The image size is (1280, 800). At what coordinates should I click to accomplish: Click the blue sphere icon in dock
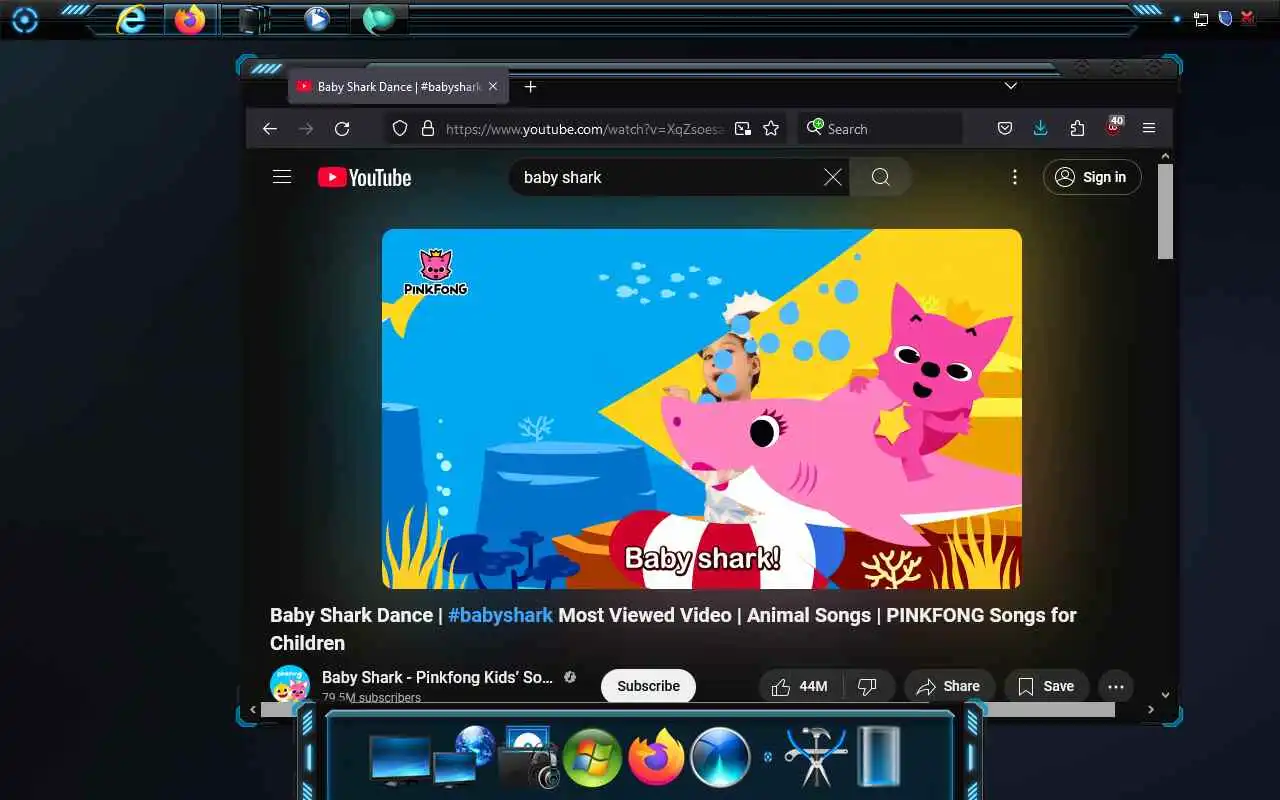point(720,757)
